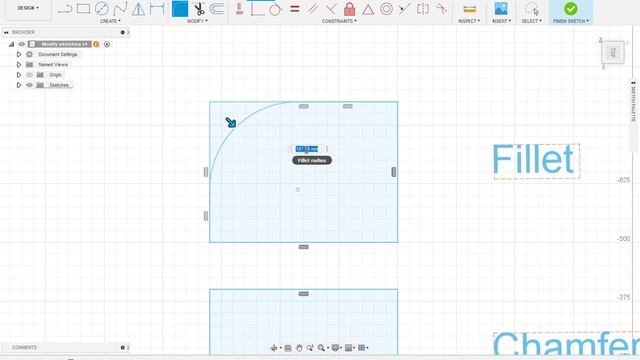Apply the Parallel constraint

pos(313,9)
